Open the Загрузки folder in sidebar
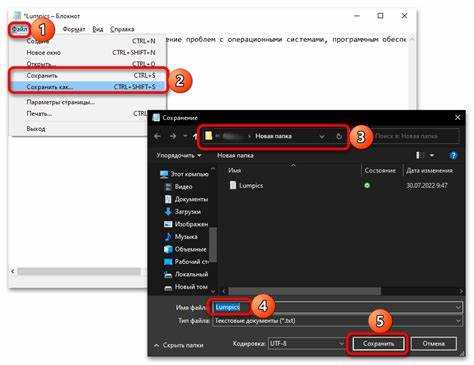Viewport: 474px width, 365px height. click(x=183, y=212)
